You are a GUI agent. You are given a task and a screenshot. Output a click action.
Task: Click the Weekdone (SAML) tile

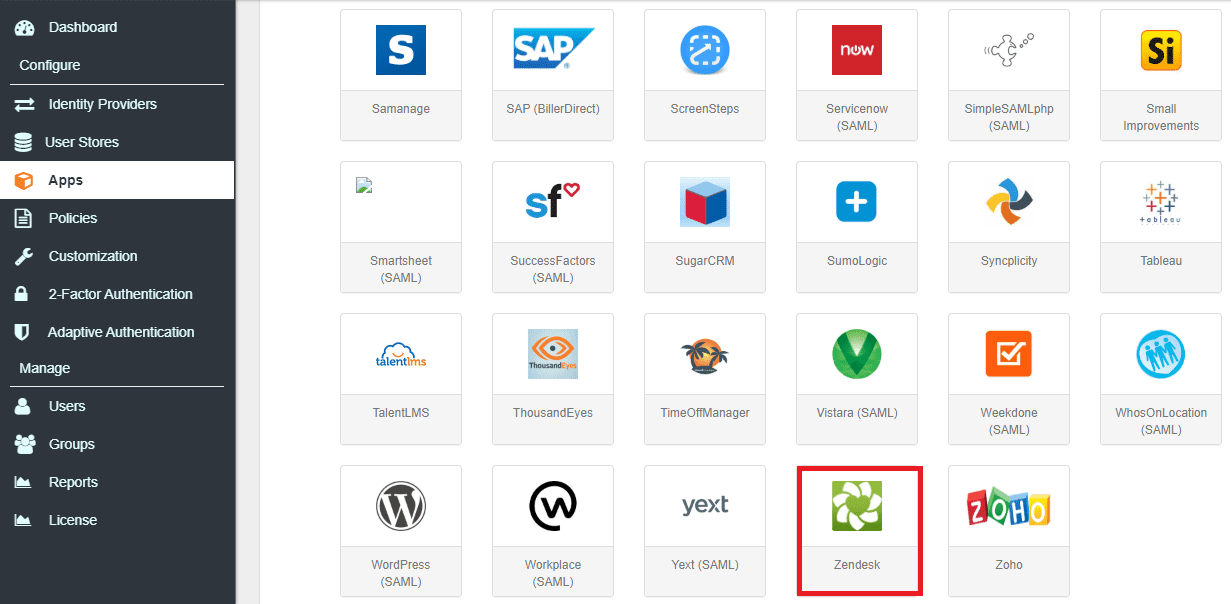(1009, 380)
